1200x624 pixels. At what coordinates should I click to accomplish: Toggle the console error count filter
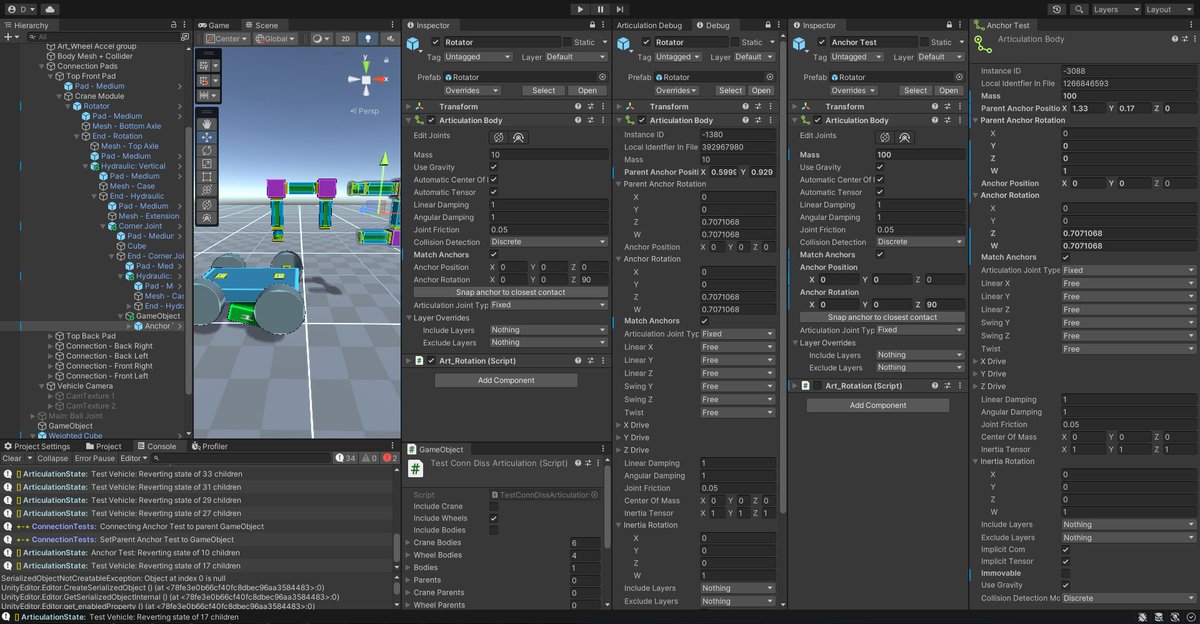[x=389, y=458]
